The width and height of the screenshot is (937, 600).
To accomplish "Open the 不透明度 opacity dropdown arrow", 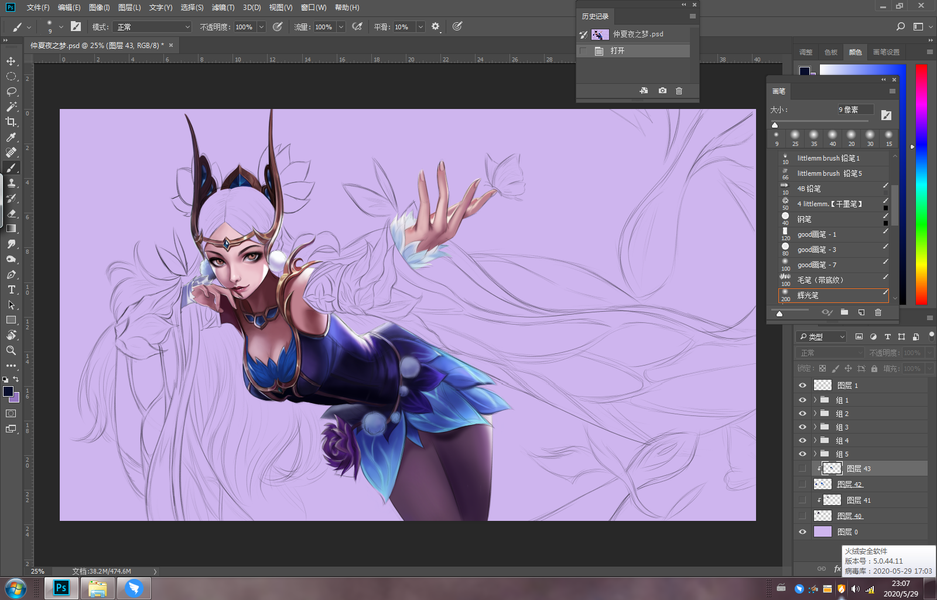I will click(261, 27).
